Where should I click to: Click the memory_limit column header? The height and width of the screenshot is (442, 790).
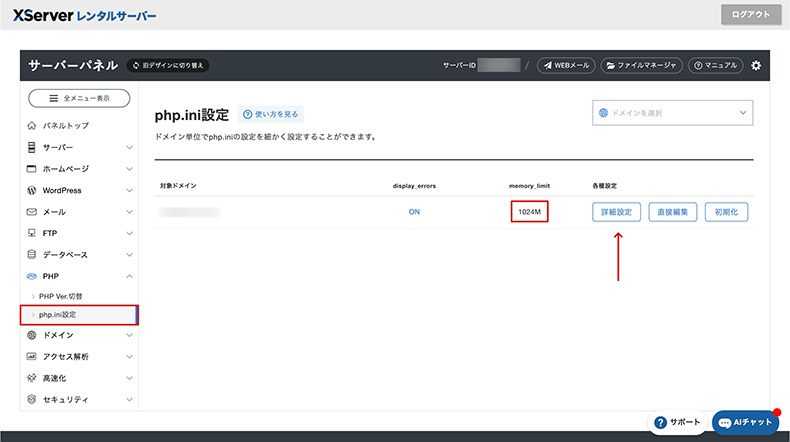[530, 186]
